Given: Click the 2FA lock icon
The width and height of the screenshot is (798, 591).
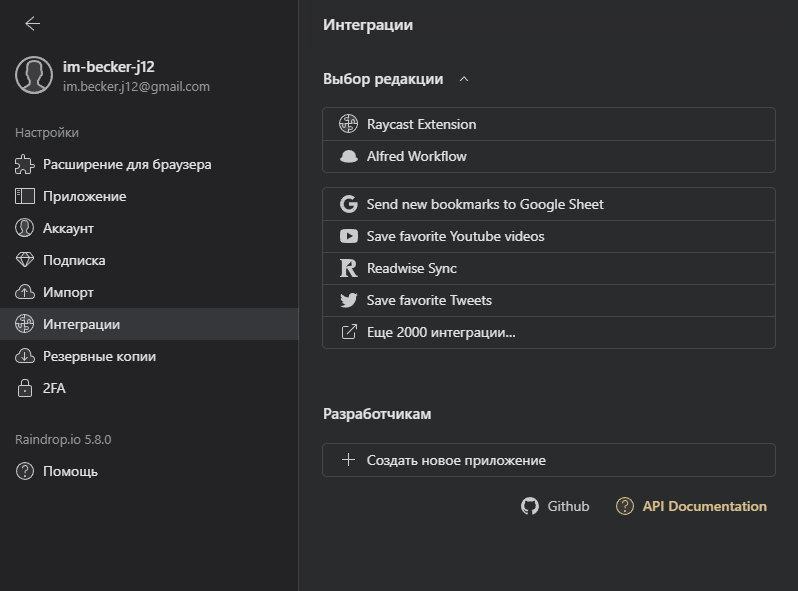Looking at the screenshot, I should tap(24, 388).
